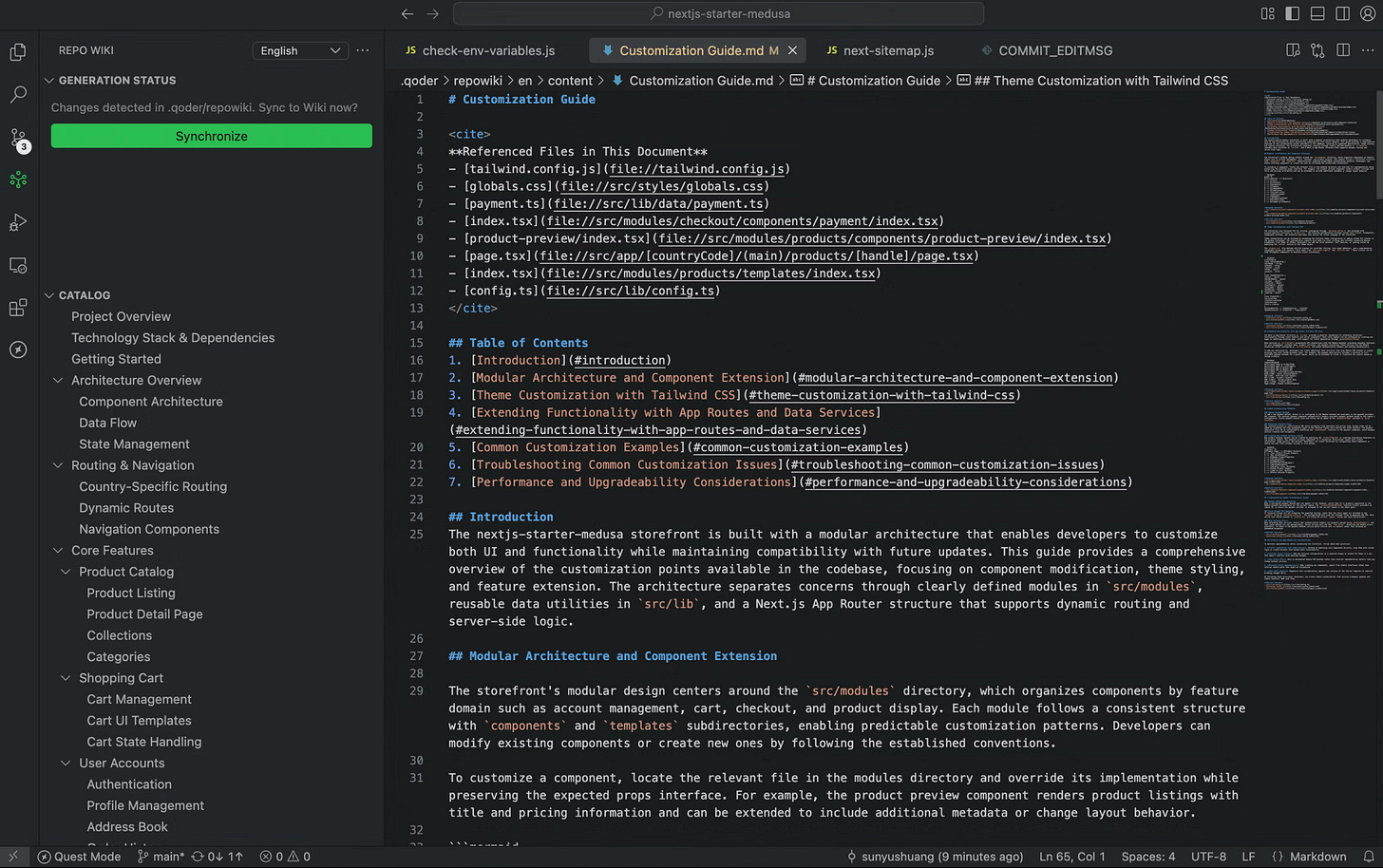Open editor more actions ellipsis
The width and height of the screenshot is (1383, 868).
(x=1368, y=50)
